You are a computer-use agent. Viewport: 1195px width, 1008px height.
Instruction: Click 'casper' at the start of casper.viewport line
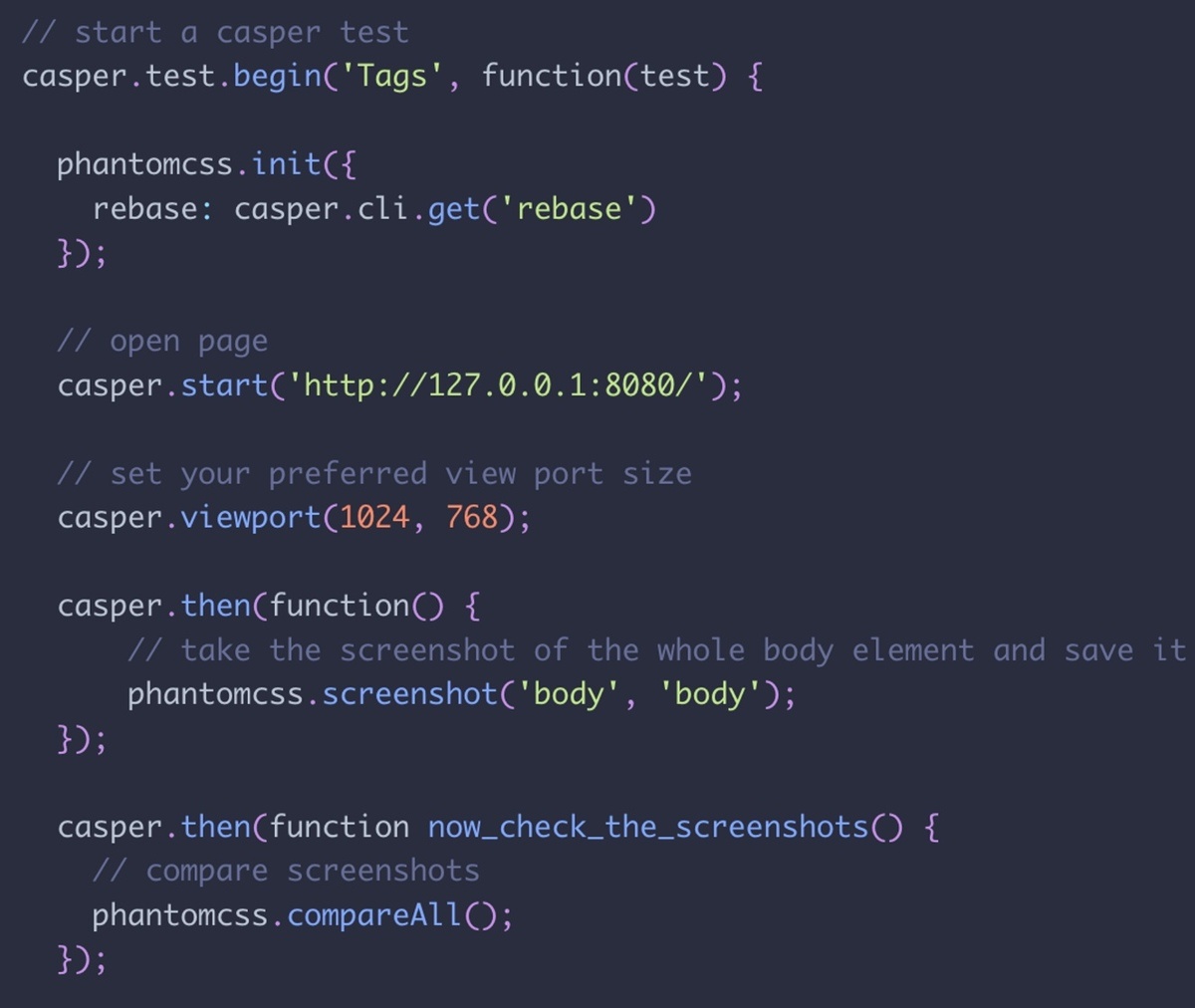click(x=110, y=519)
